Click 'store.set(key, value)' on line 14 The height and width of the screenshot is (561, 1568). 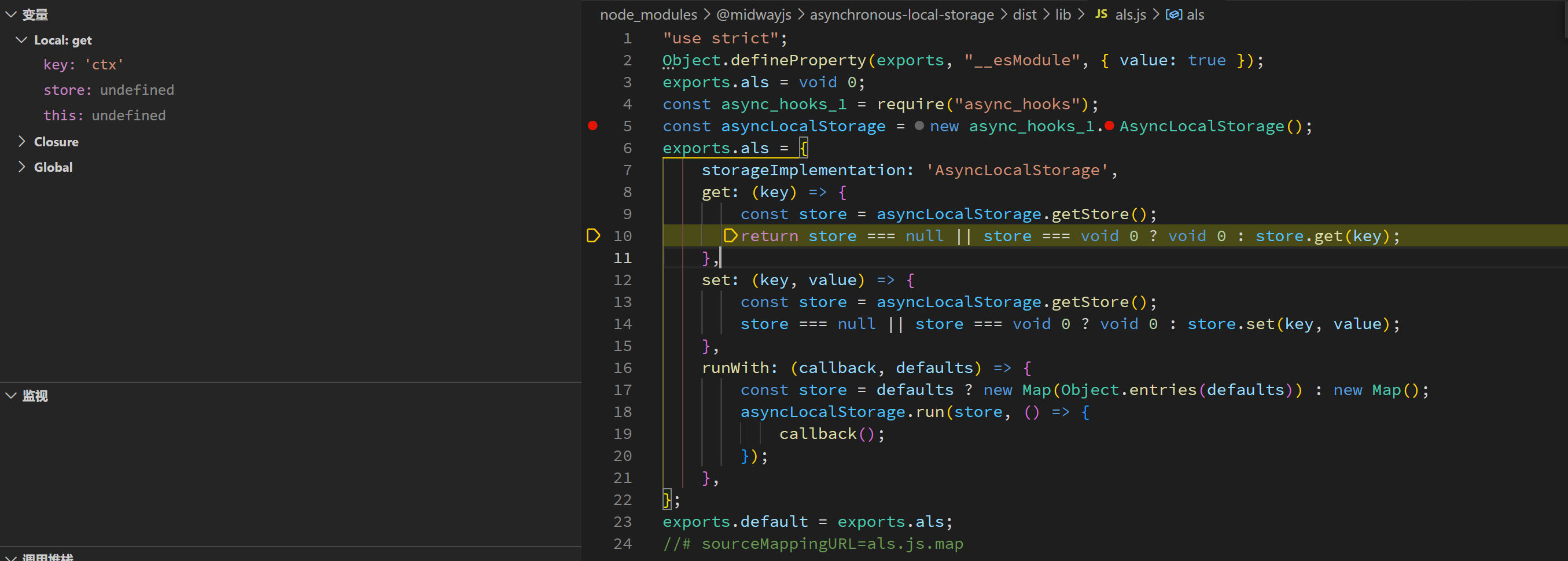1289,324
